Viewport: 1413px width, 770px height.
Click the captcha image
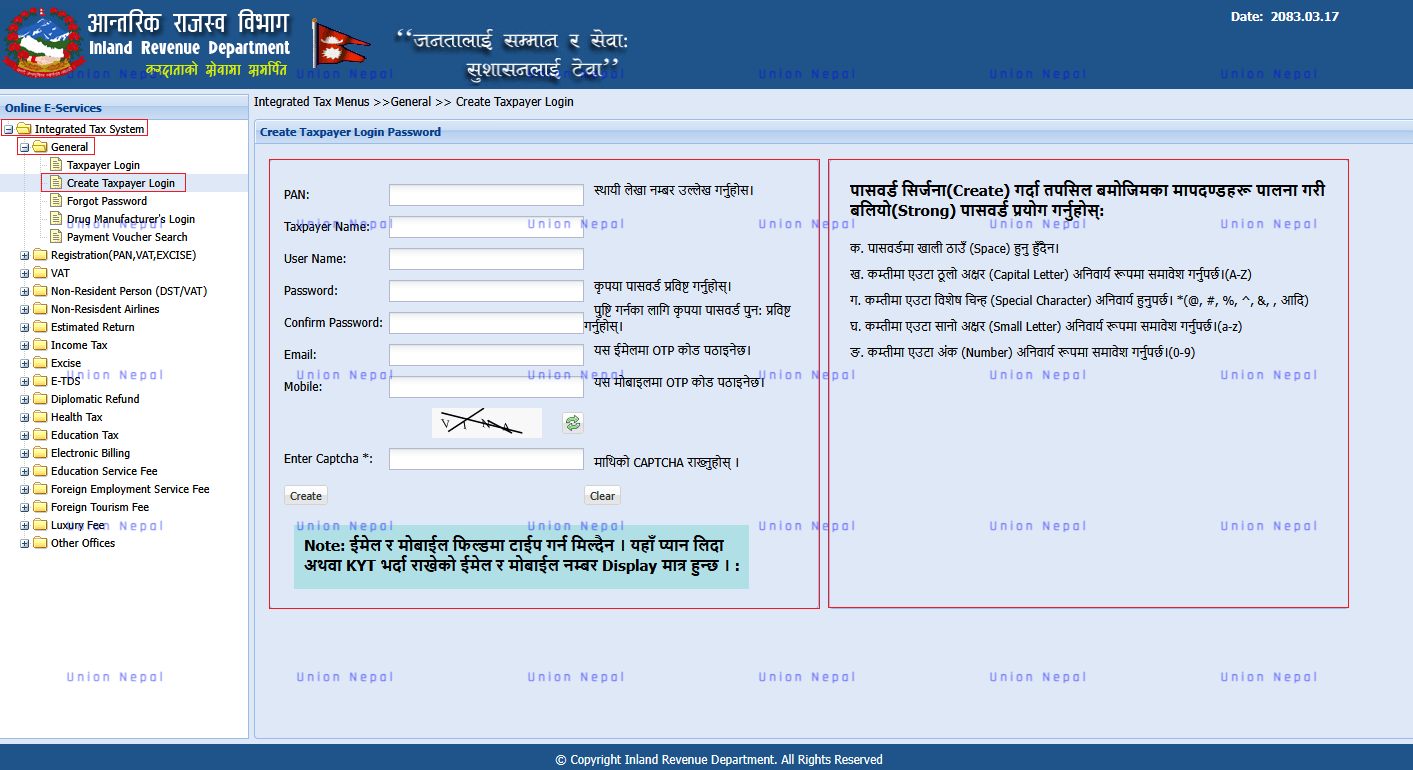pos(486,423)
